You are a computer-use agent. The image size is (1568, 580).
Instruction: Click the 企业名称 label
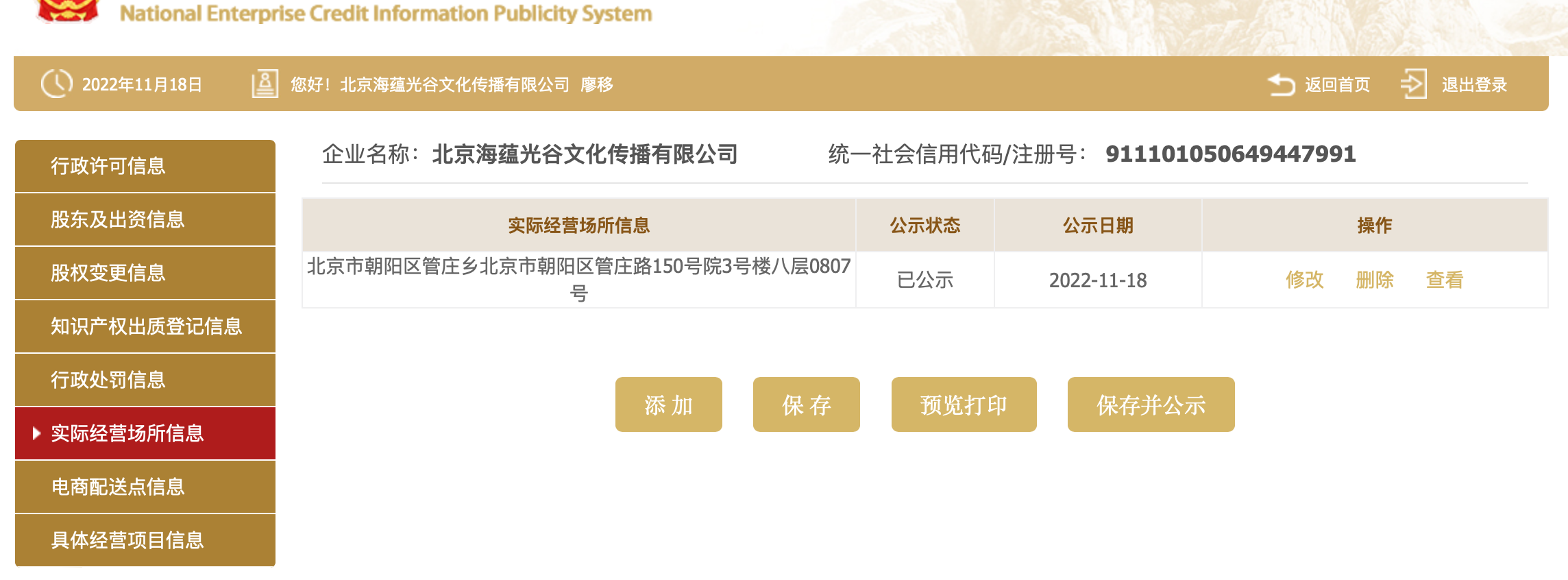coord(370,154)
